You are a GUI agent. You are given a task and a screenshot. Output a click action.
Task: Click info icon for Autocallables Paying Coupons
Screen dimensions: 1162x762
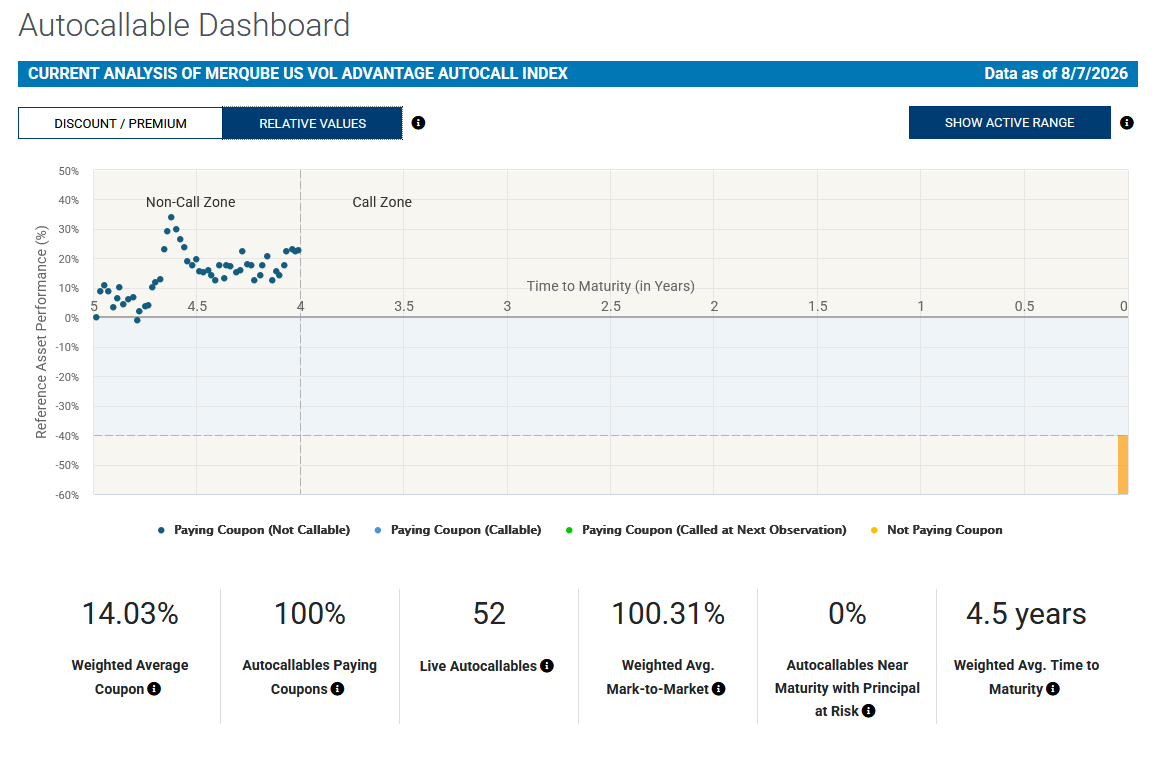337,689
